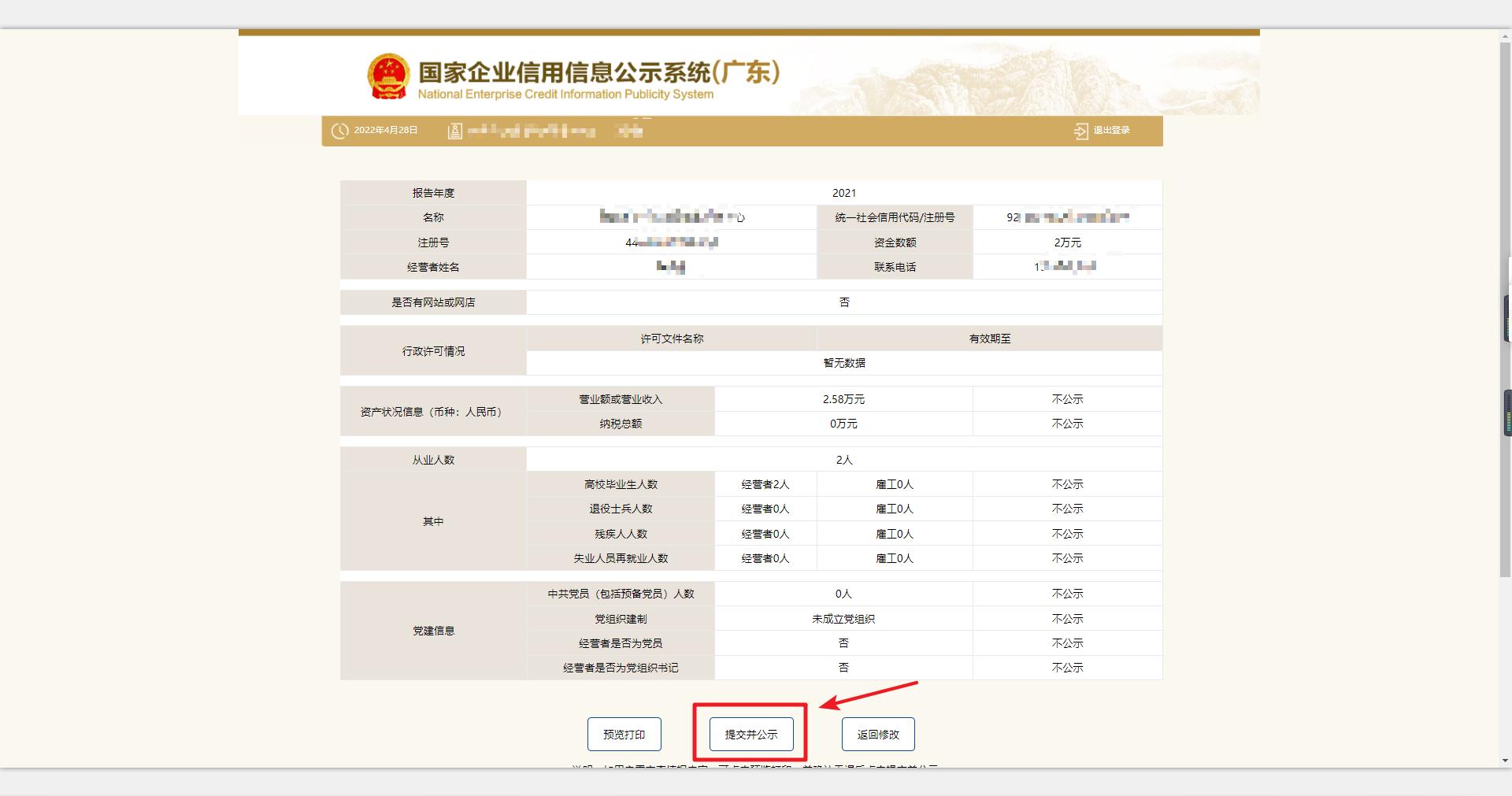Select the 营业额或营业收入 value 2.58万元

(844, 398)
